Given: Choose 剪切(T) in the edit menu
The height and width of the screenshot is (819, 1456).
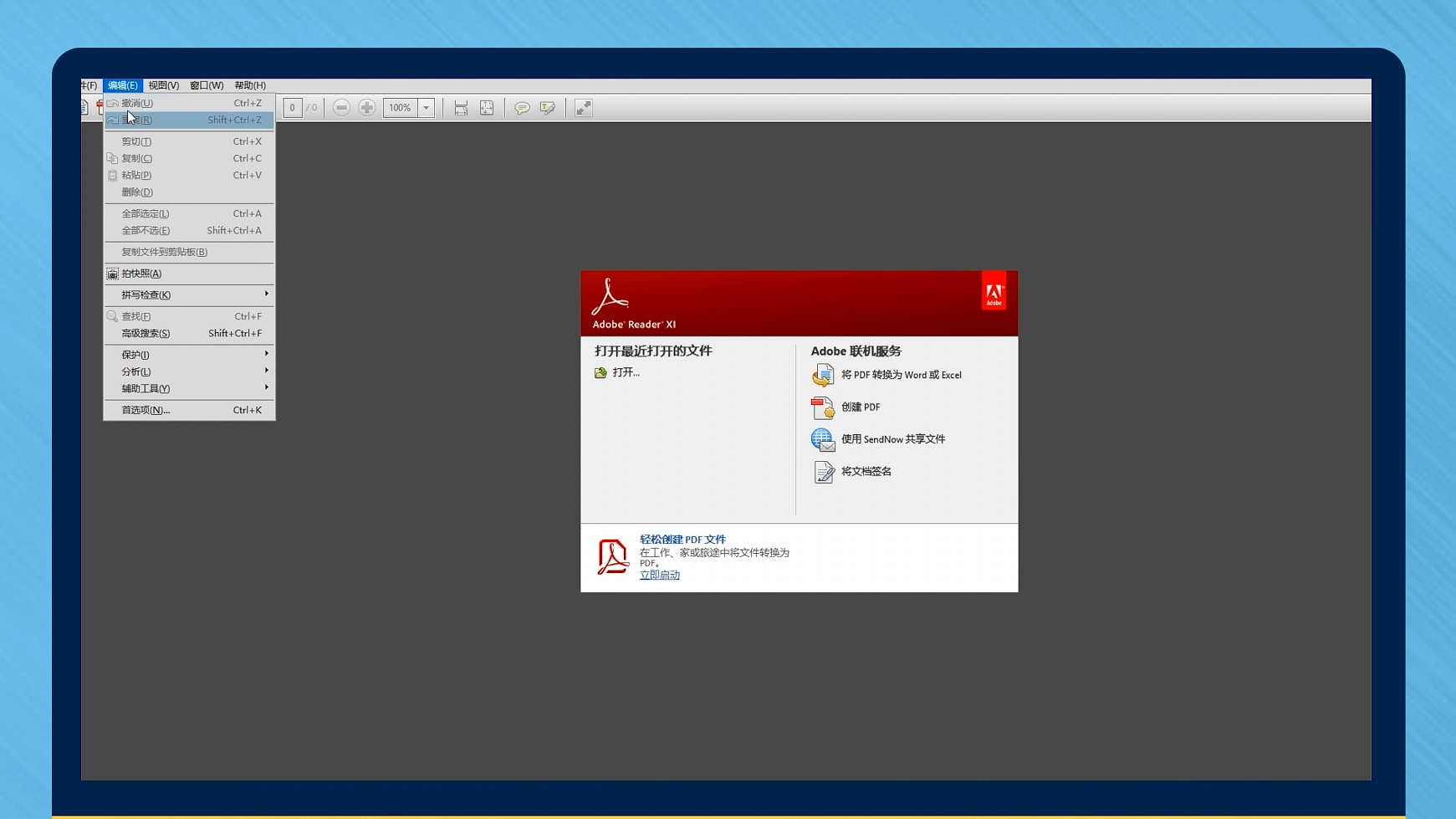Looking at the screenshot, I should pyautogui.click(x=189, y=141).
